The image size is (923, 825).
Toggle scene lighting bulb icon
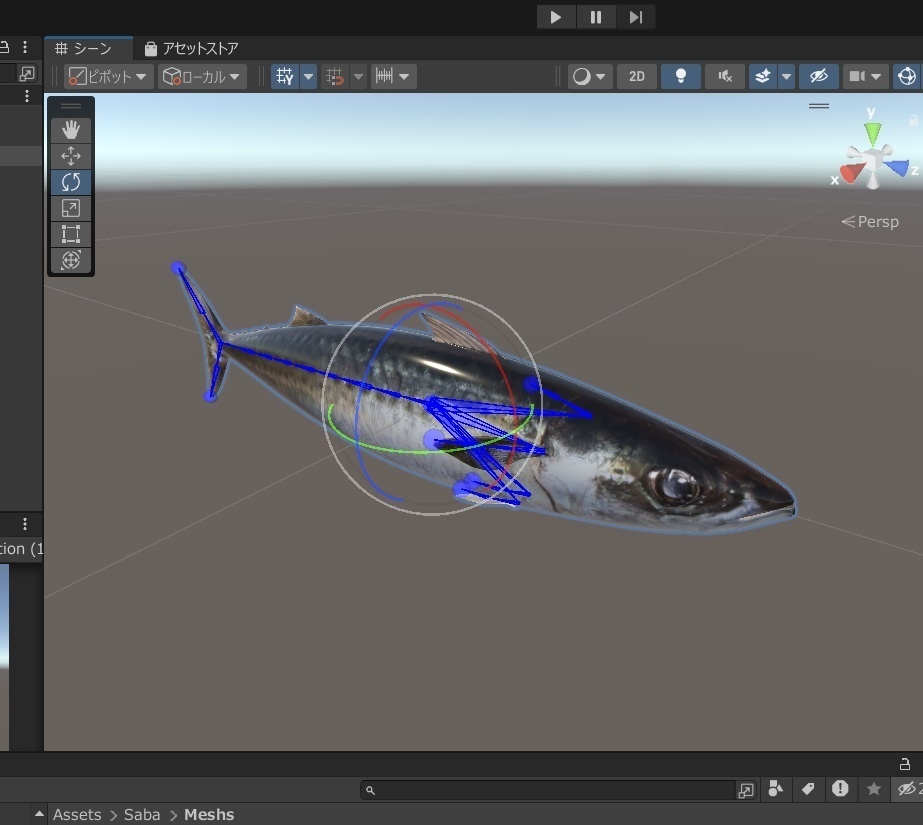point(680,76)
